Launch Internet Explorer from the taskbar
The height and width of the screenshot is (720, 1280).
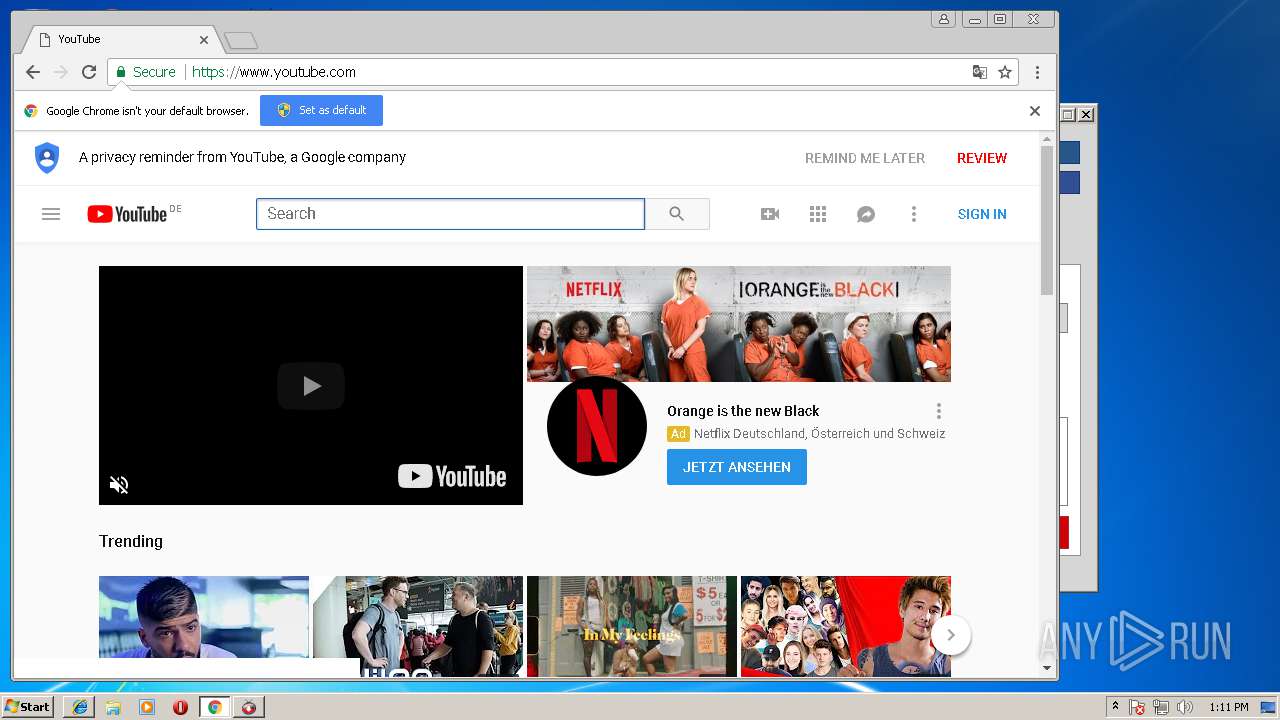80,707
